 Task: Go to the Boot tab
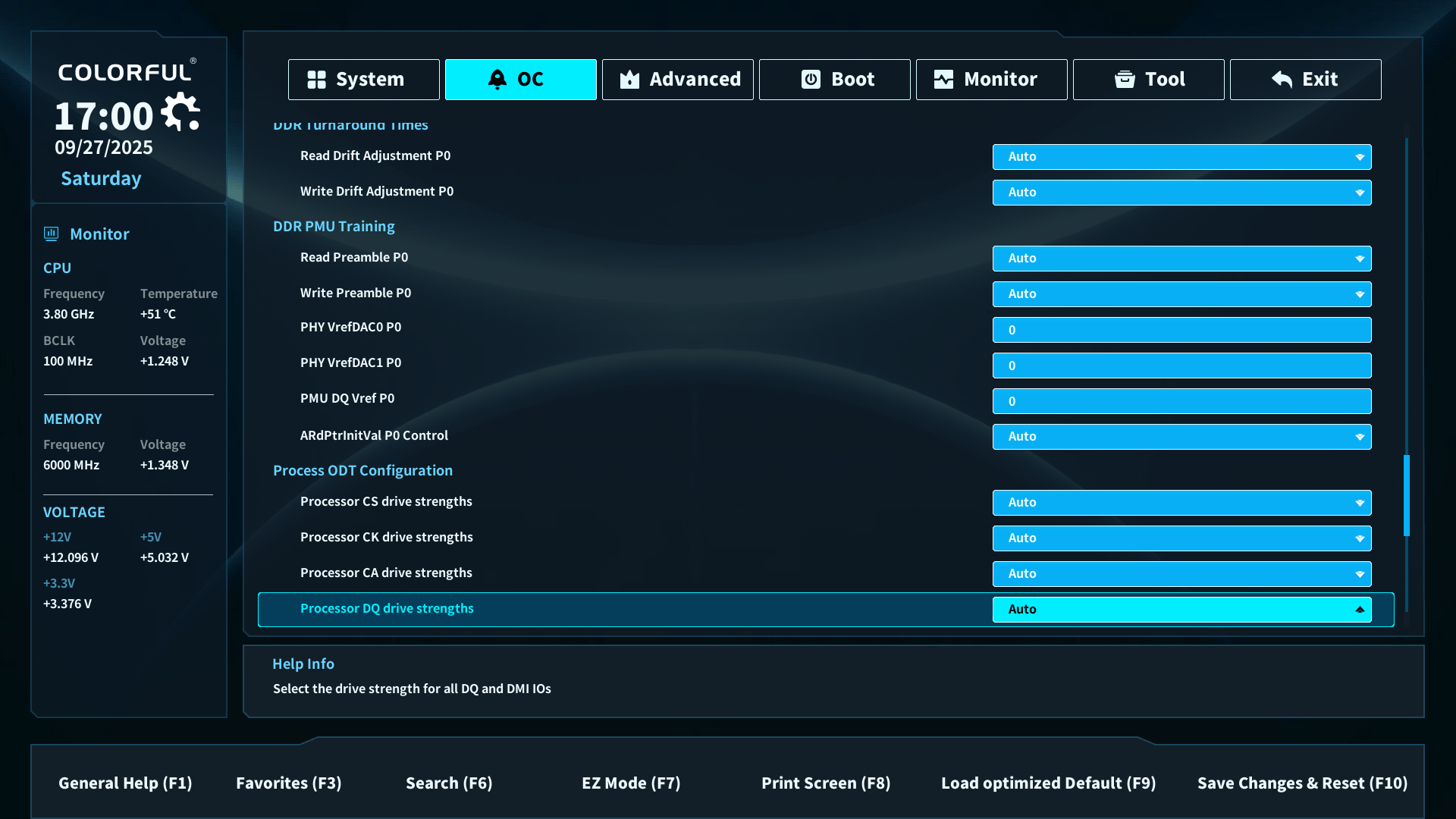click(x=835, y=80)
